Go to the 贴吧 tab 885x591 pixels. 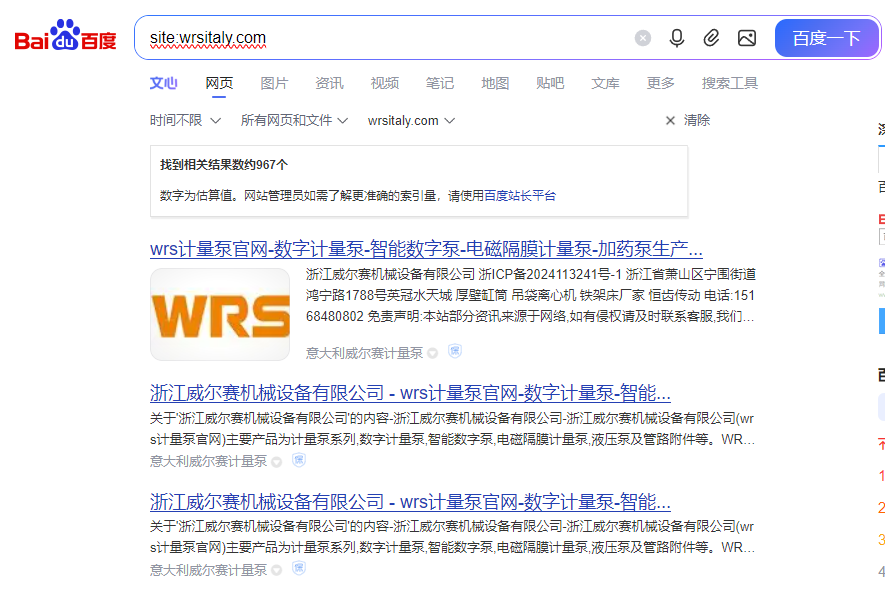click(x=550, y=83)
